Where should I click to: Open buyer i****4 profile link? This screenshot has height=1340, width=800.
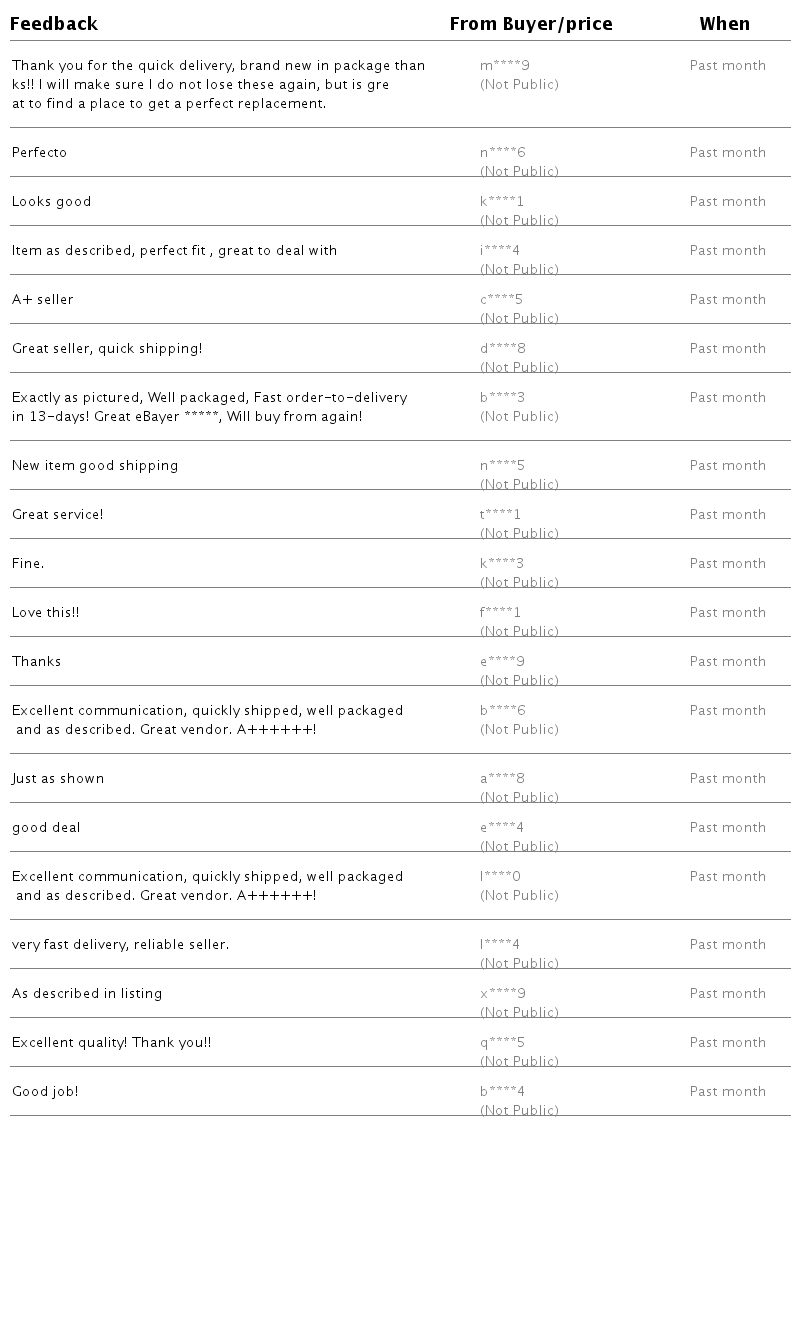[x=500, y=251]
